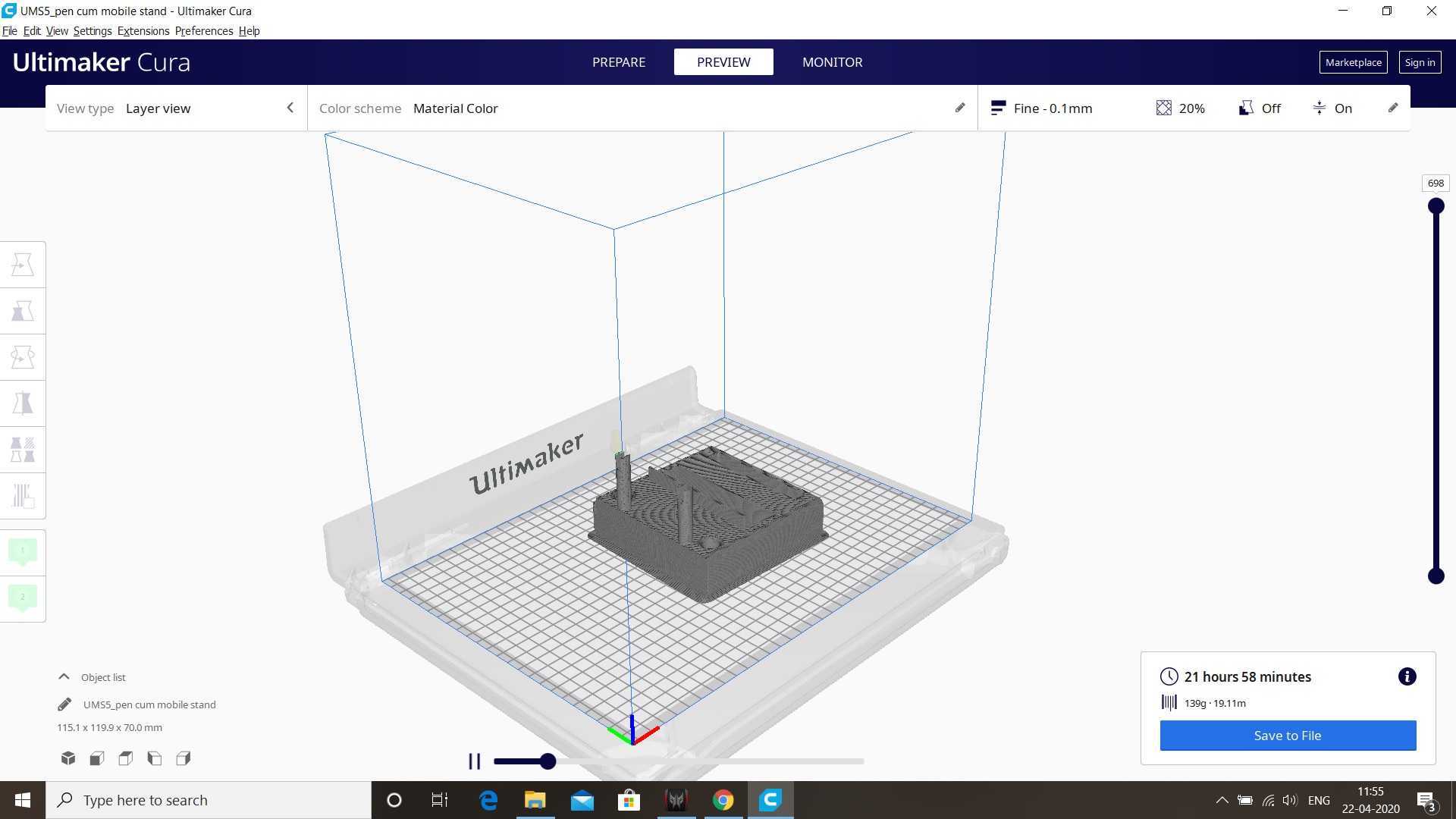Click the Fine 0.1mm profile icon

point(998,108)
